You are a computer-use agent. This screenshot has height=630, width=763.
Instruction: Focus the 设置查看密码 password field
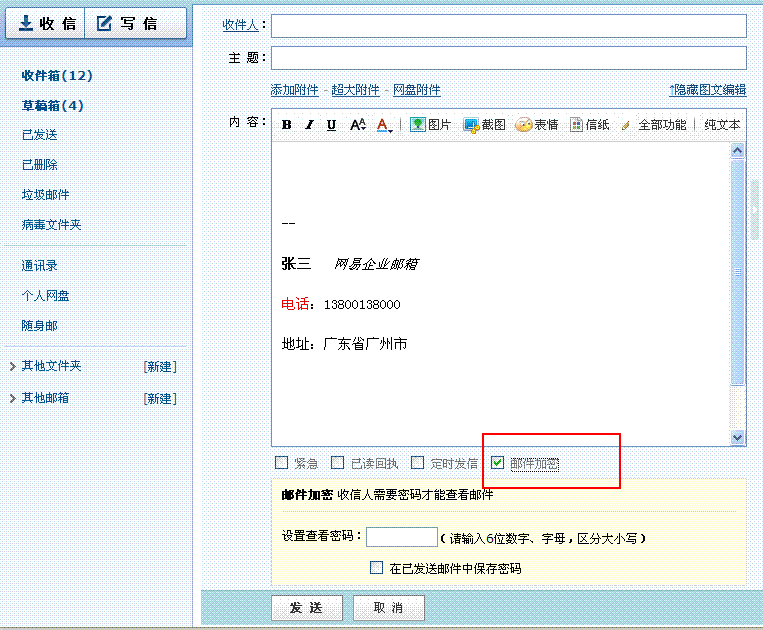click(402, 537)
